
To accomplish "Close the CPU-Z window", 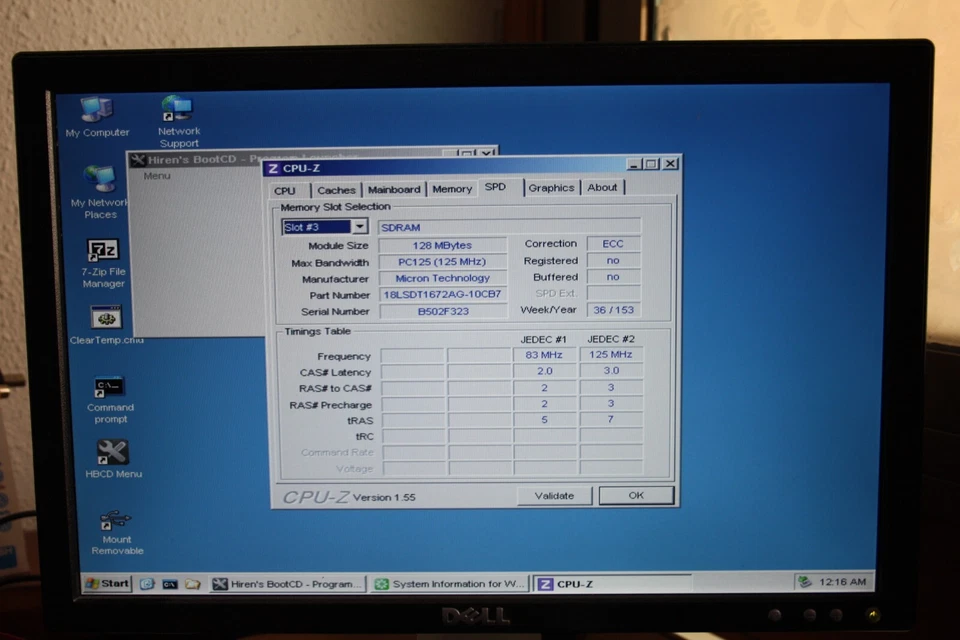I will tap(670, 164).
